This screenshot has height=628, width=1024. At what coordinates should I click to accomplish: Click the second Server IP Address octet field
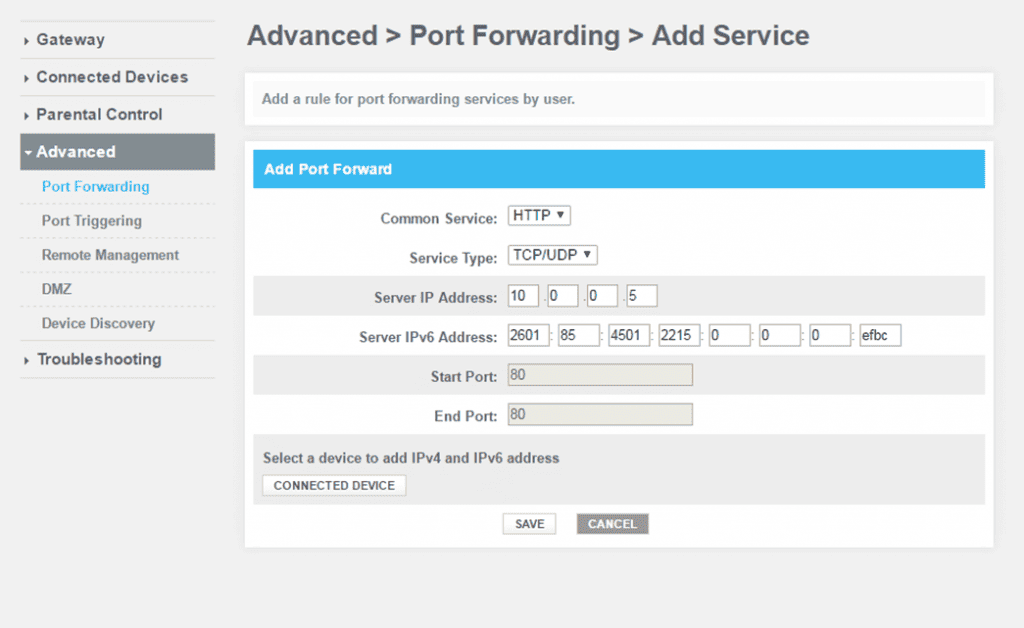pyautogui.click(x=563, y=296)
